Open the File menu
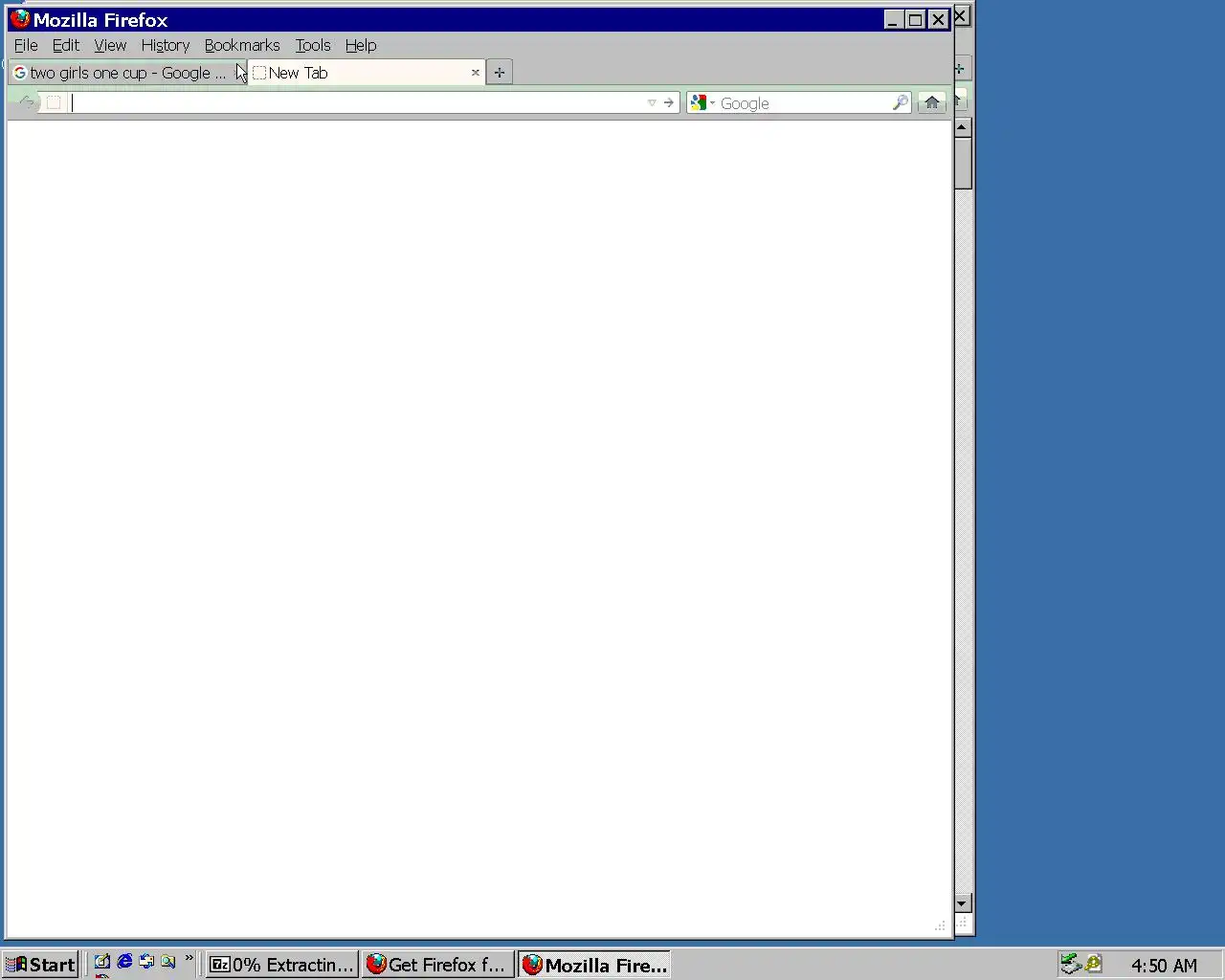 click(x=26, y=45)
